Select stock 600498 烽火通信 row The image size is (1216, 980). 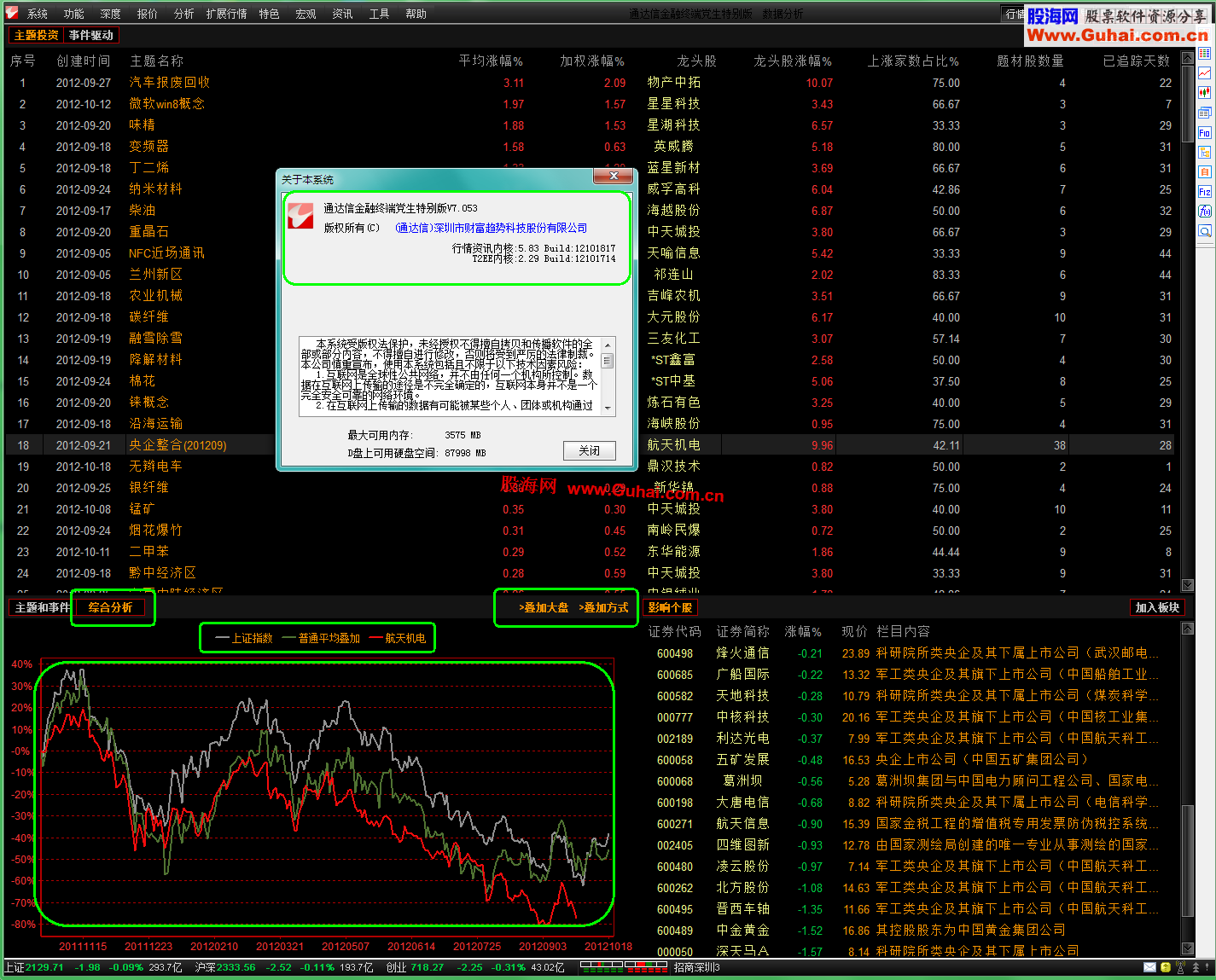909,653
